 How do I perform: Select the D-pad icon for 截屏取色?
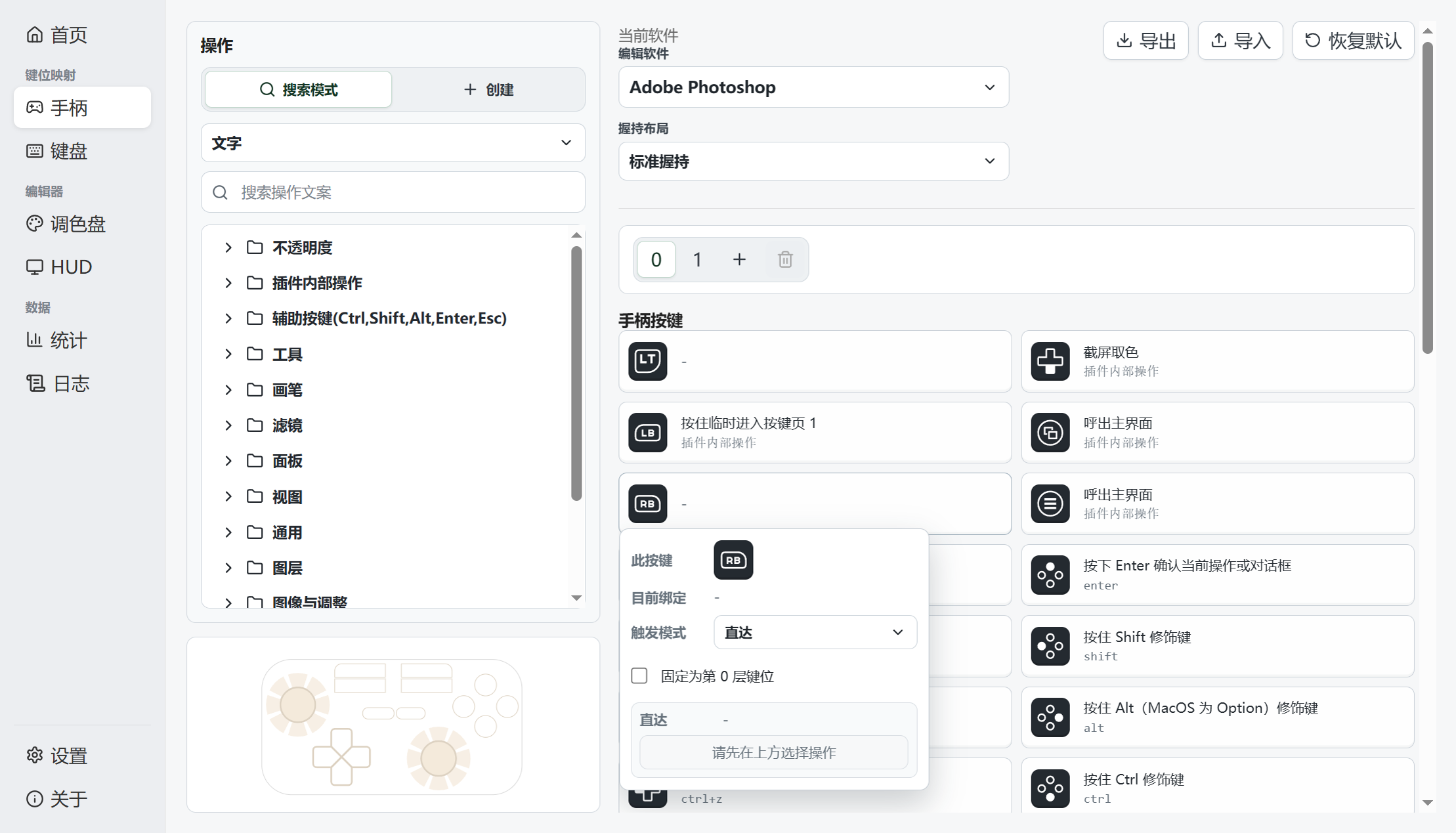(x=1050, y=361)
